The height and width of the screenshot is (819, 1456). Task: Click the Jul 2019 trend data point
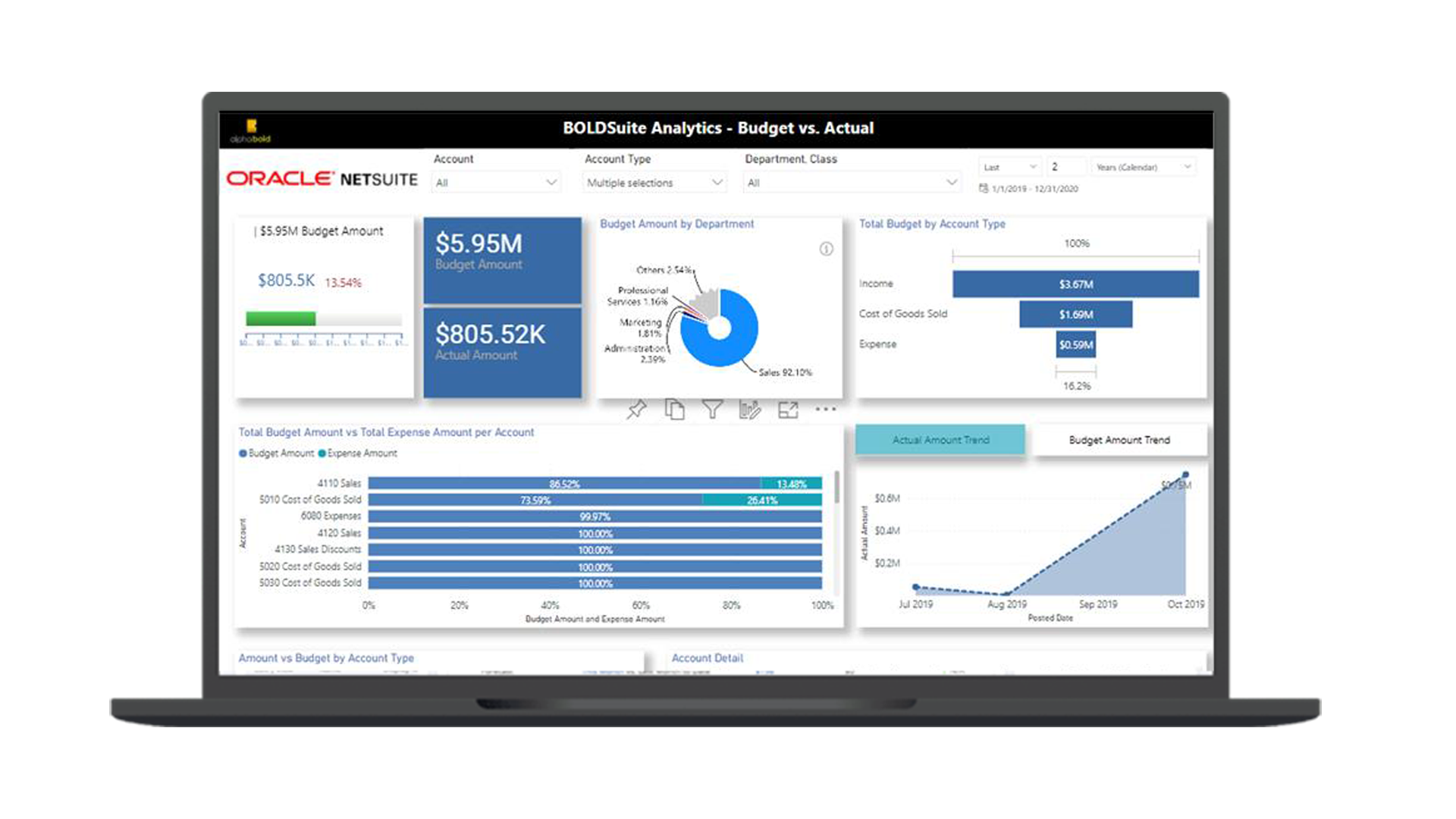point(916,587)
